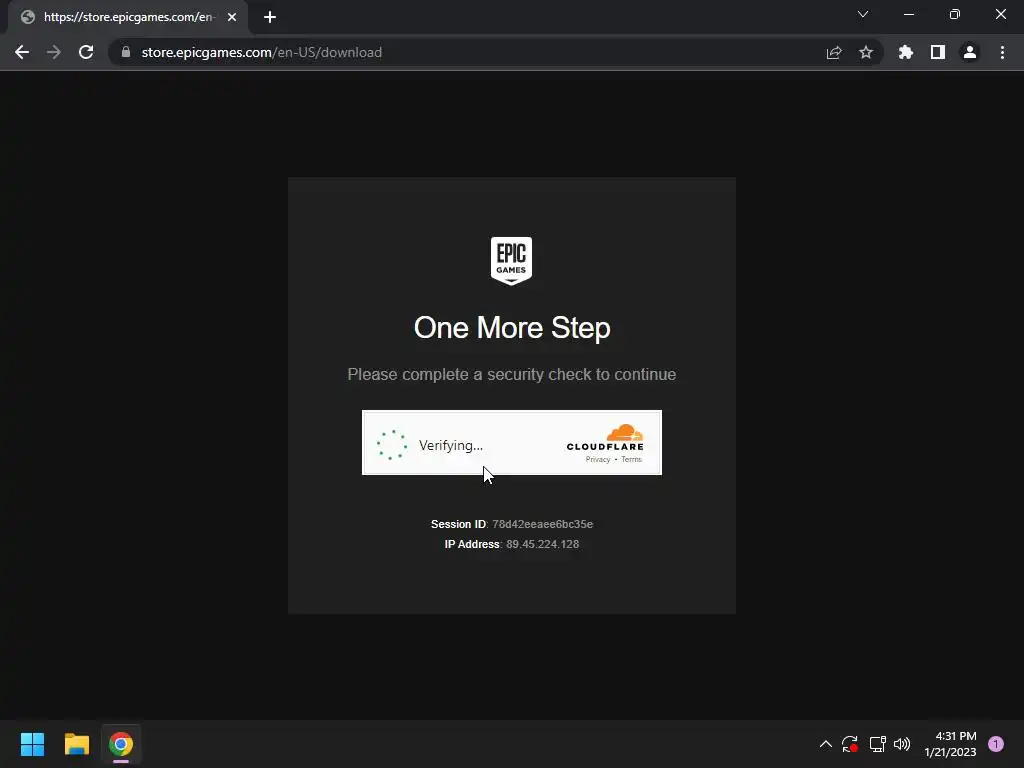Viewport: 1024px width, 768px height.
Task: Open the notification badge in the taskbar
Action: pyautogui.click(x=996, y=744)
